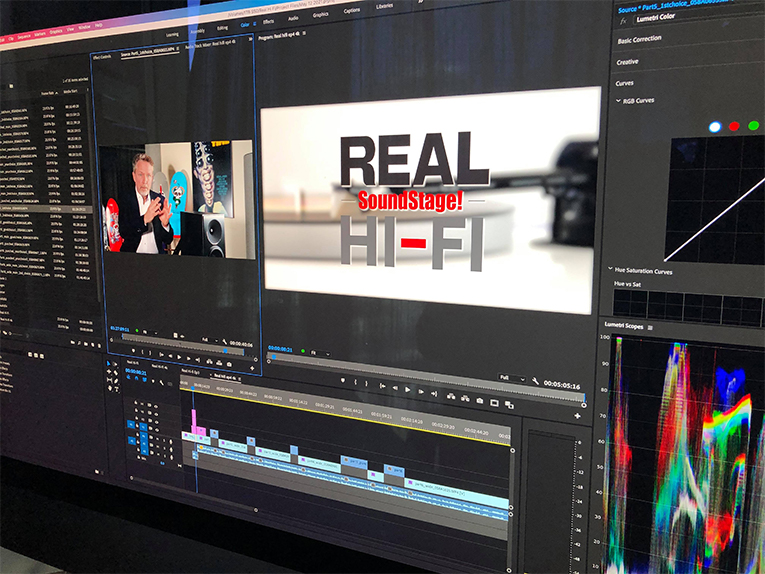The width and height of the screenshot is (765, 574).
Task: Select the Selection tool arrow
Action: coord(108,363)
